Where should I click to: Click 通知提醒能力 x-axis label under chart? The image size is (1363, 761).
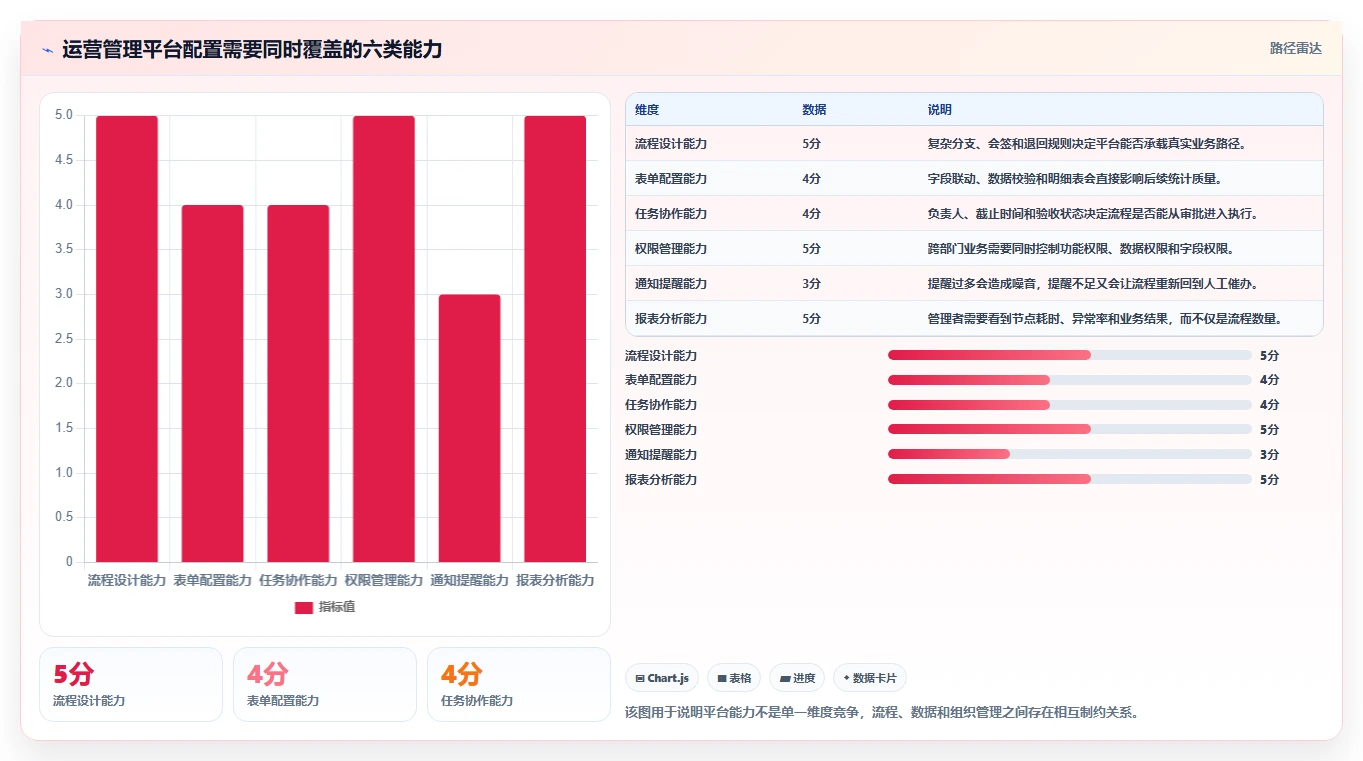tap(469, 580)
